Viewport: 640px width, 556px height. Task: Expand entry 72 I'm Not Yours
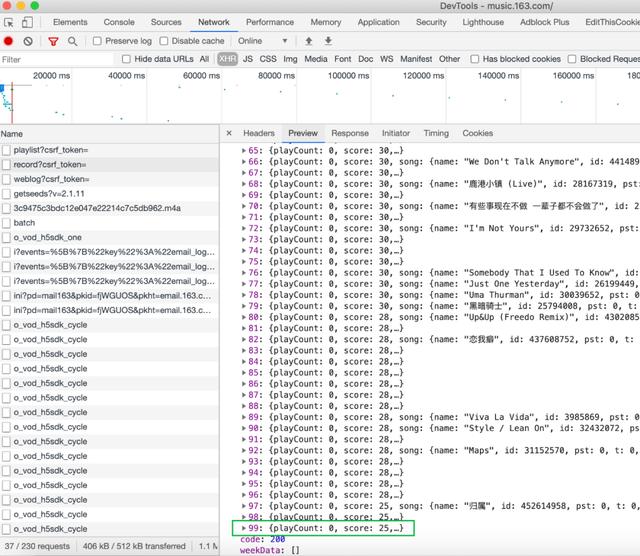pyautogui.click(x=244, y=228)
